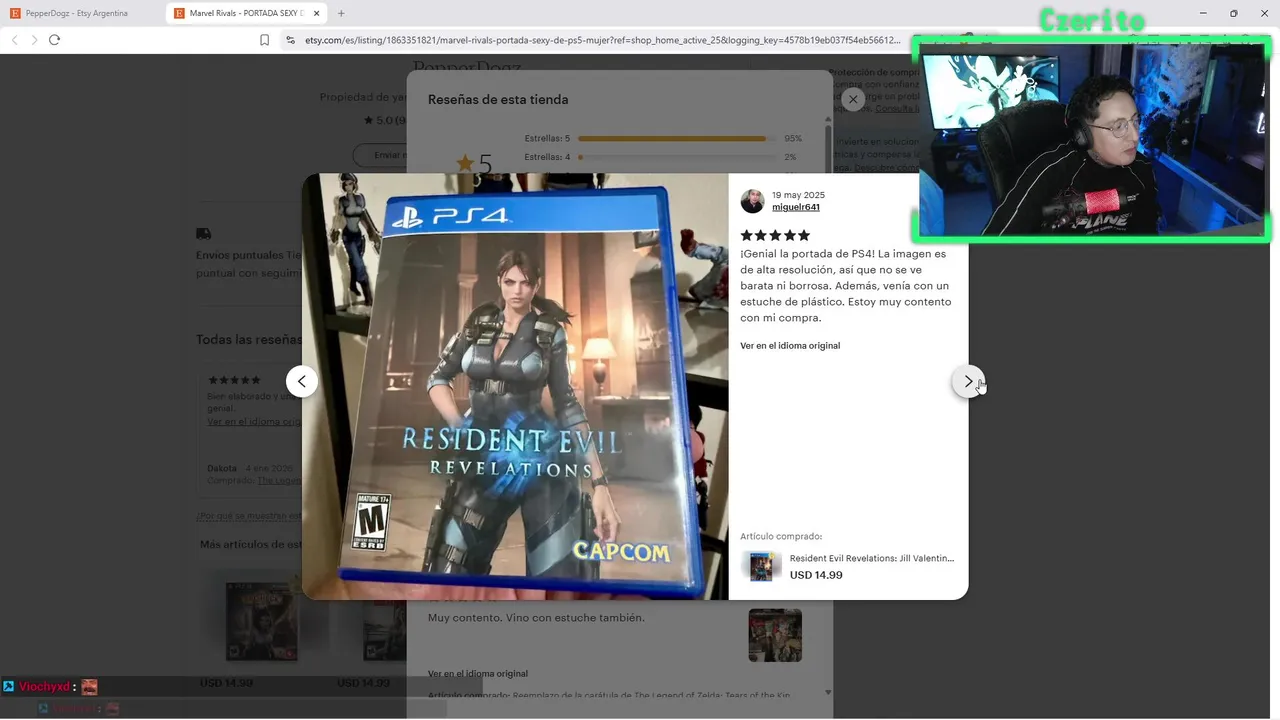This screenshot has width=1280, height=720.
Task: Click the star rating on Dakota's review
Action: click(234, 380)
